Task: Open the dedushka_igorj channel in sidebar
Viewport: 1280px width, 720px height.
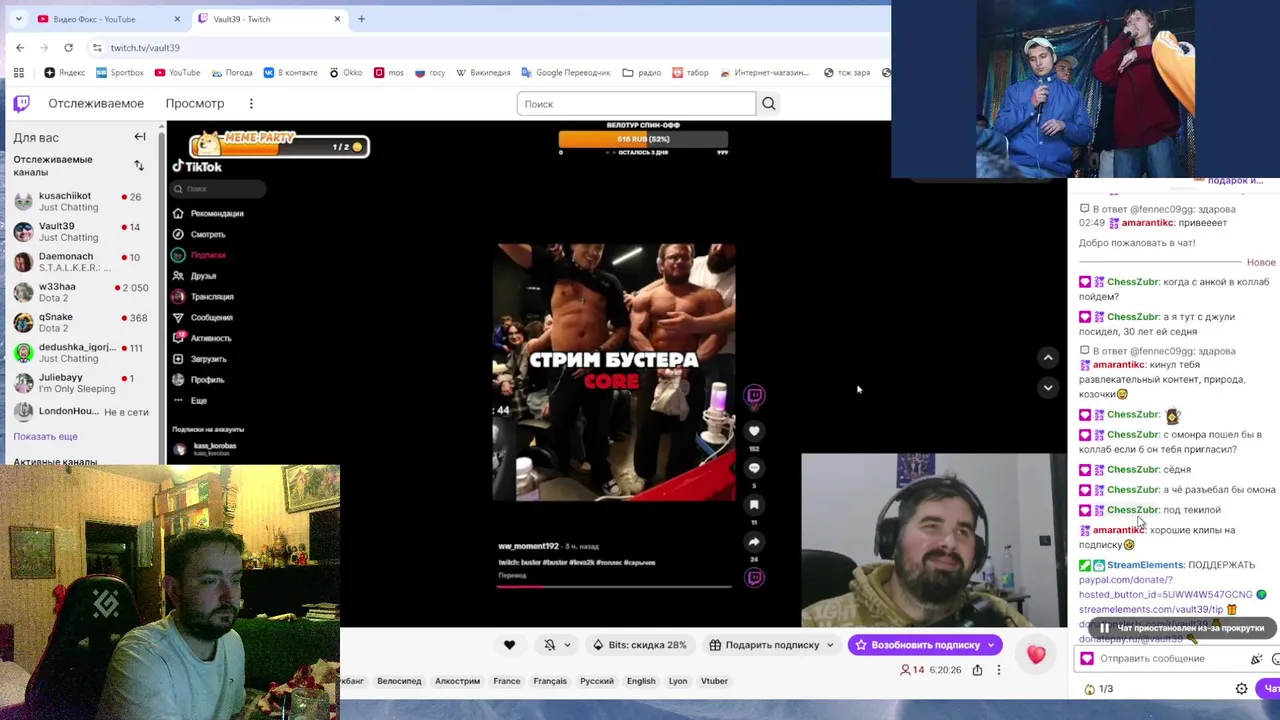Action: click(x=80, y=352)
